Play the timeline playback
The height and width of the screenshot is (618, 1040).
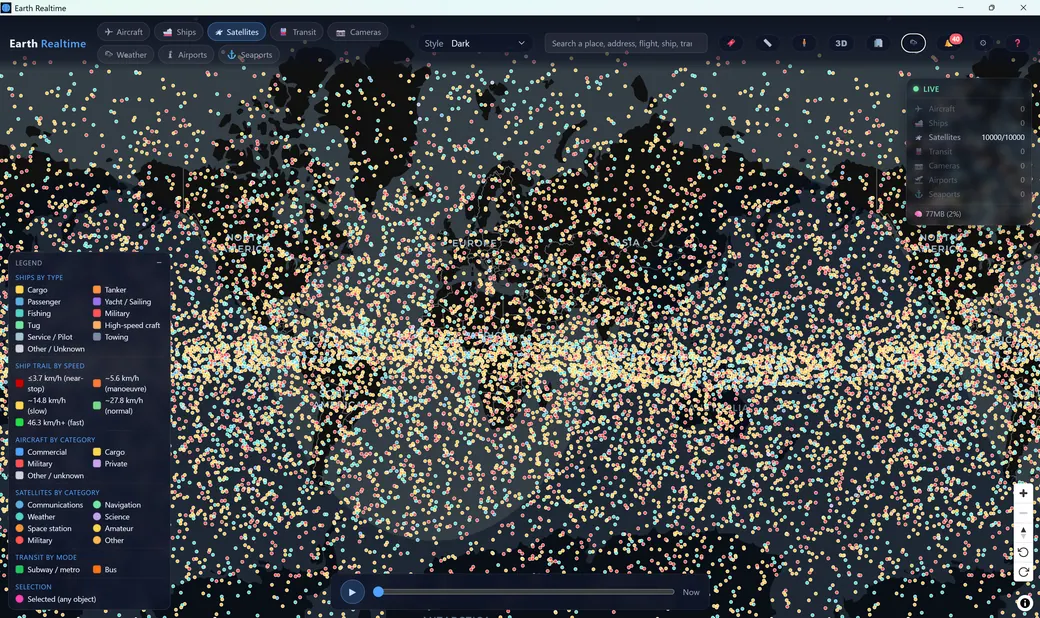click(x=352, y=592)
